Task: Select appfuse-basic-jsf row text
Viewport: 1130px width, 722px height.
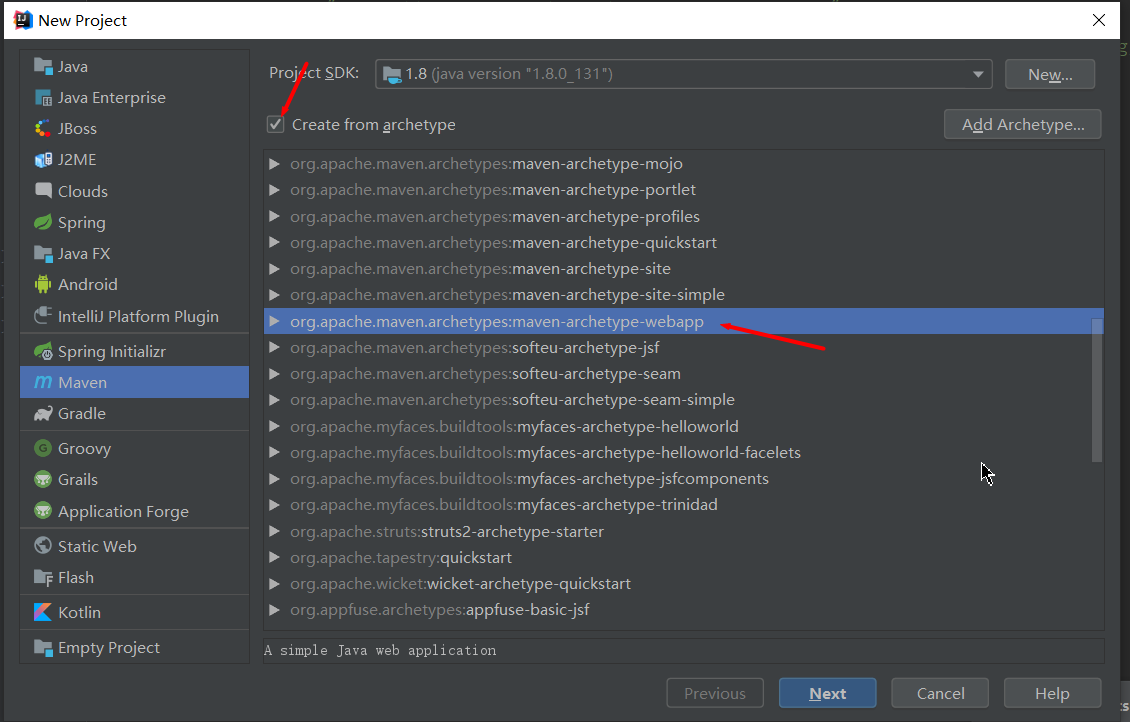Action: click(x=440, y=610)
